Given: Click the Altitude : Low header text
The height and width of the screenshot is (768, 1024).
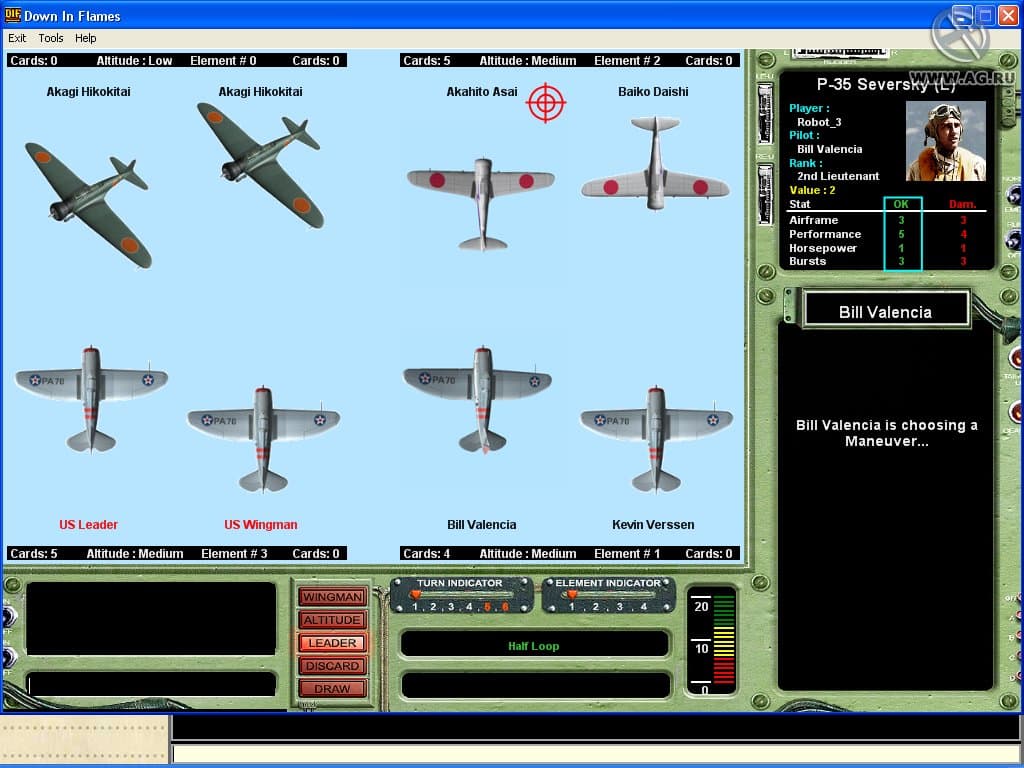Looking at the screenshot, I should click(x=135, y=60).
